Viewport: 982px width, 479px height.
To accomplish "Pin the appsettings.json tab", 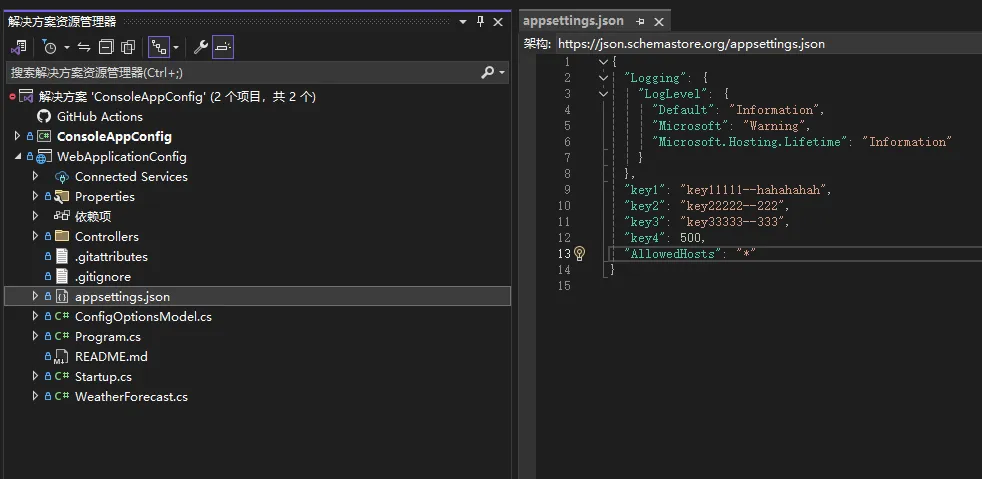I will (x=640, y=22).
